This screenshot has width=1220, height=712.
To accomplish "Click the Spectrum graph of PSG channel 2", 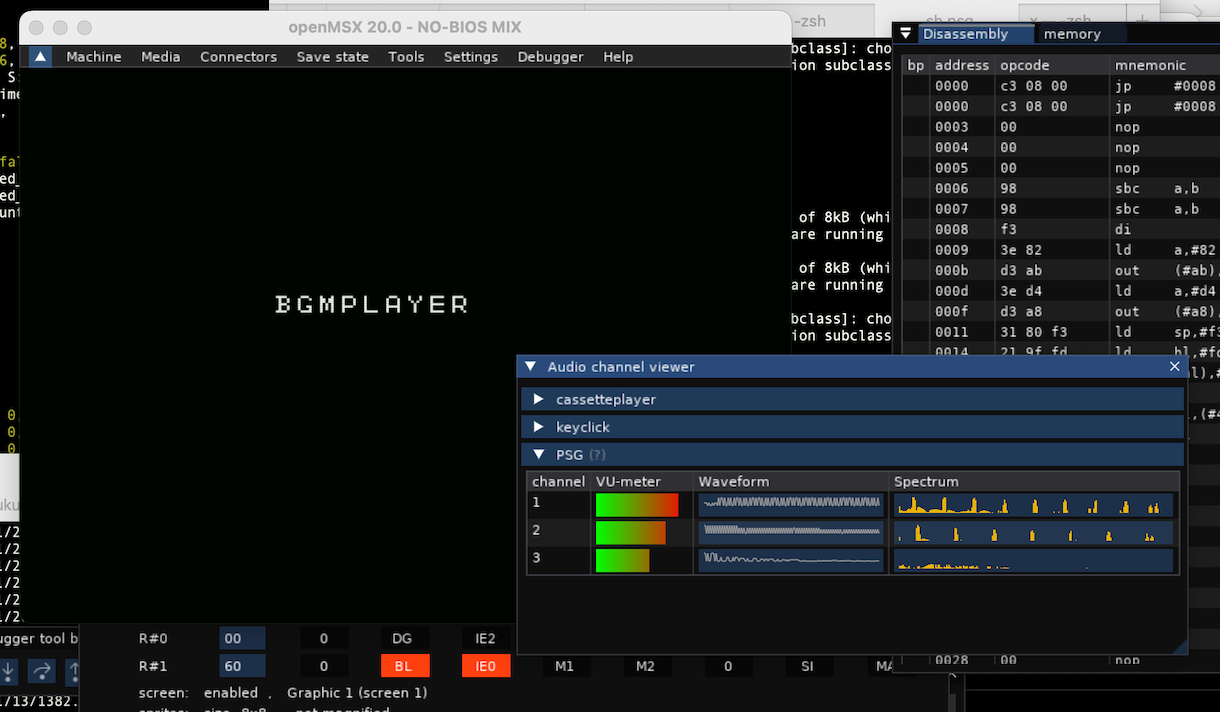I will tap(1033, 533).
